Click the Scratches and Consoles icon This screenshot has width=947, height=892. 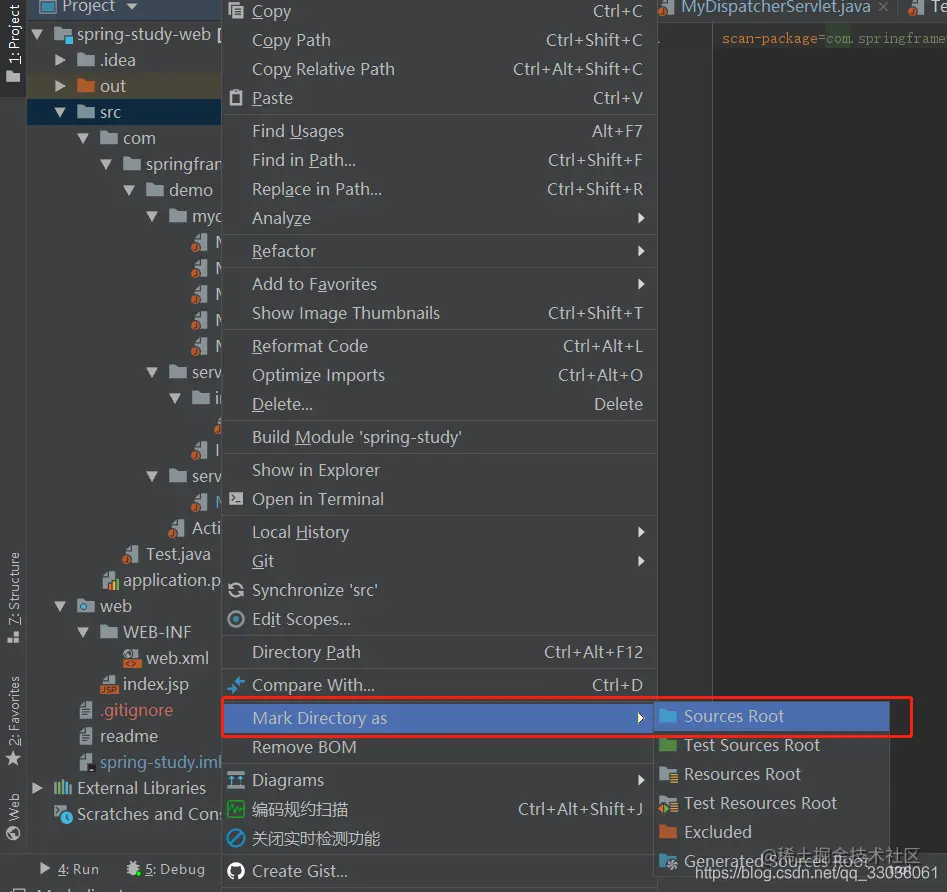pos(63,814)
